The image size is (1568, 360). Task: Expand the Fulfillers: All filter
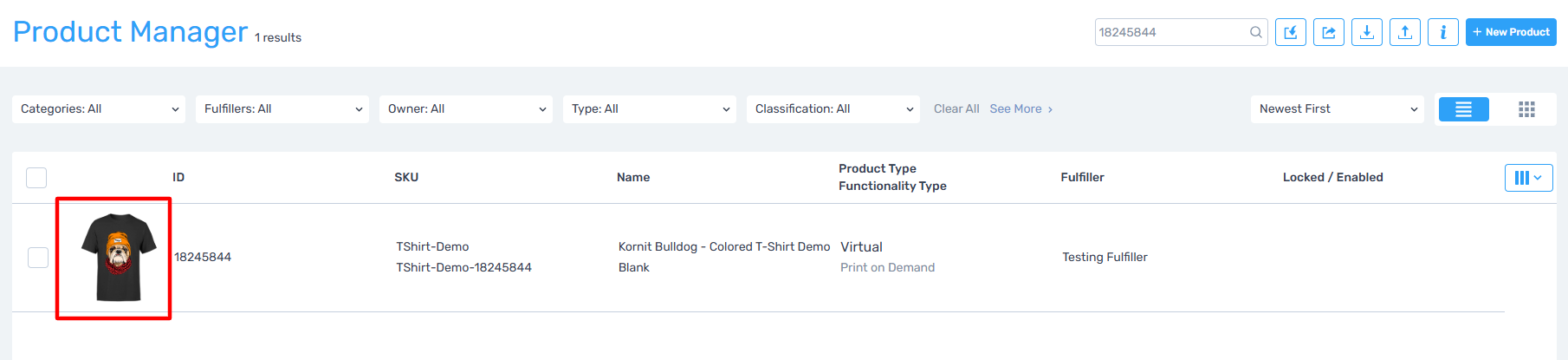(x=282, y=109)
